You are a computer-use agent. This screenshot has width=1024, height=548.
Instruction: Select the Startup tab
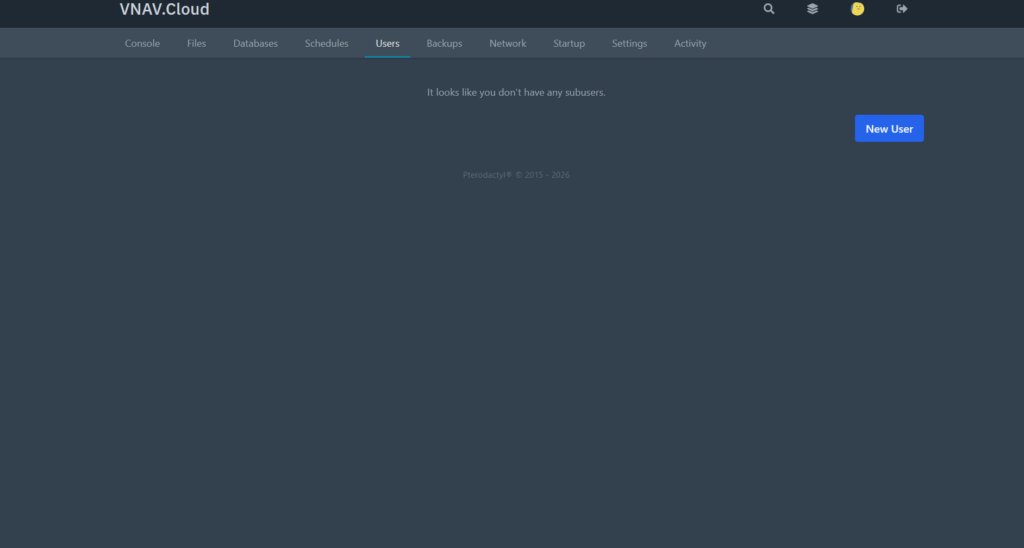[x=569, y=43]
